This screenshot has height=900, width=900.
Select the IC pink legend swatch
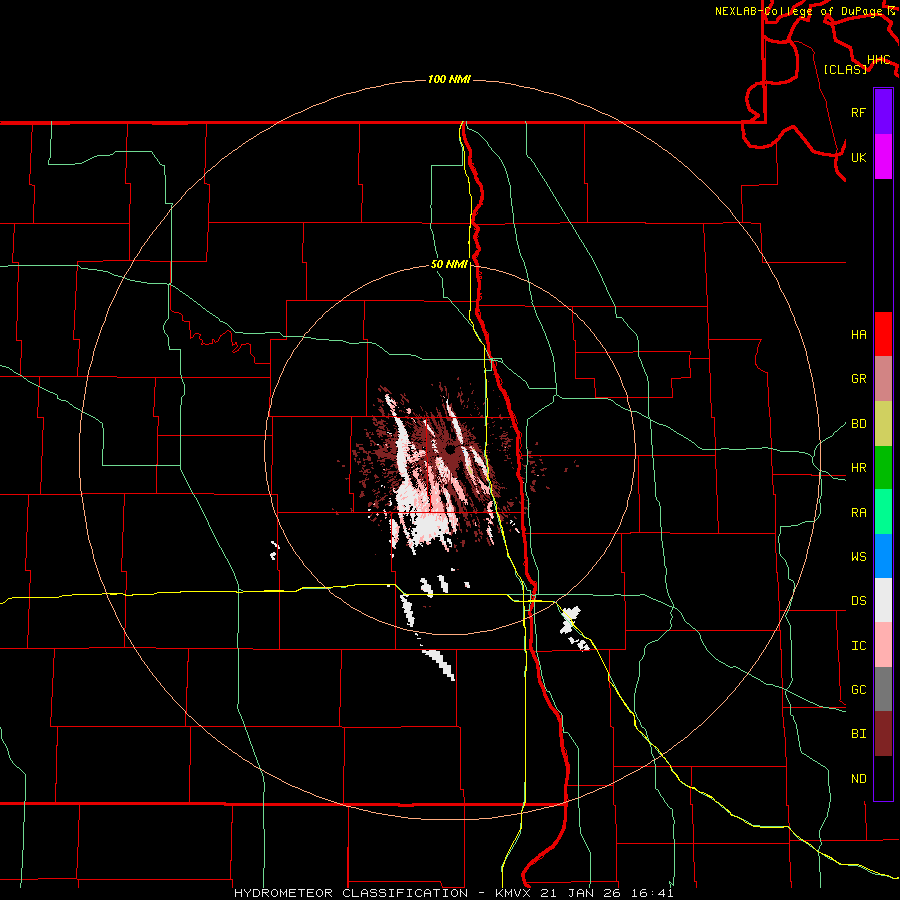[x=883, y=645]
